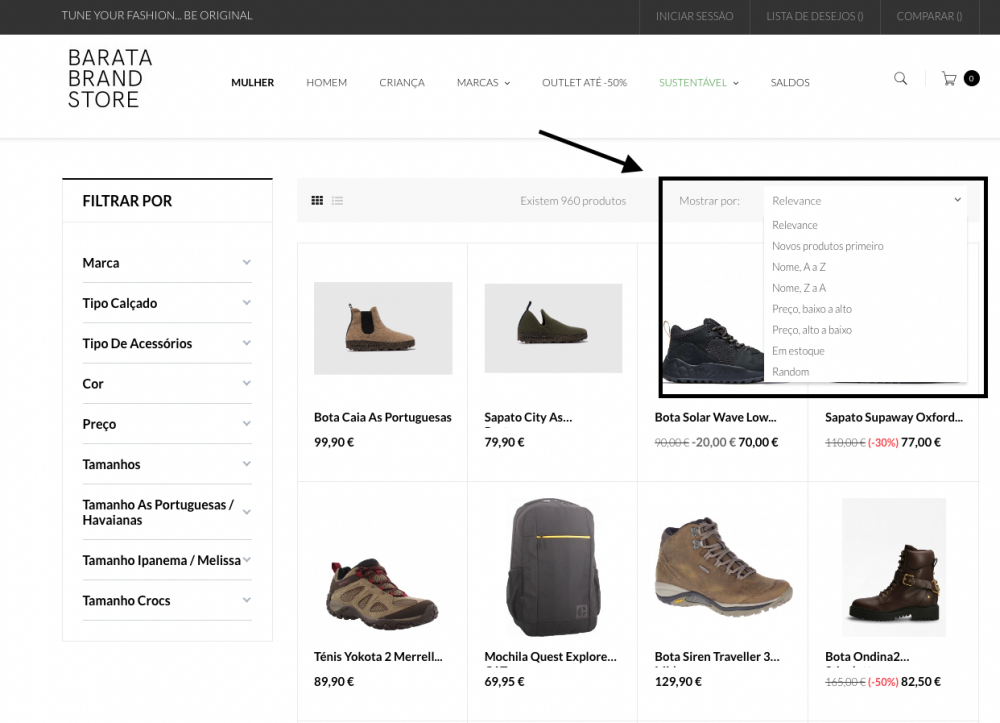Open the Saldos menu item
The image size is (1000, 723).
[x=790, y=83]
